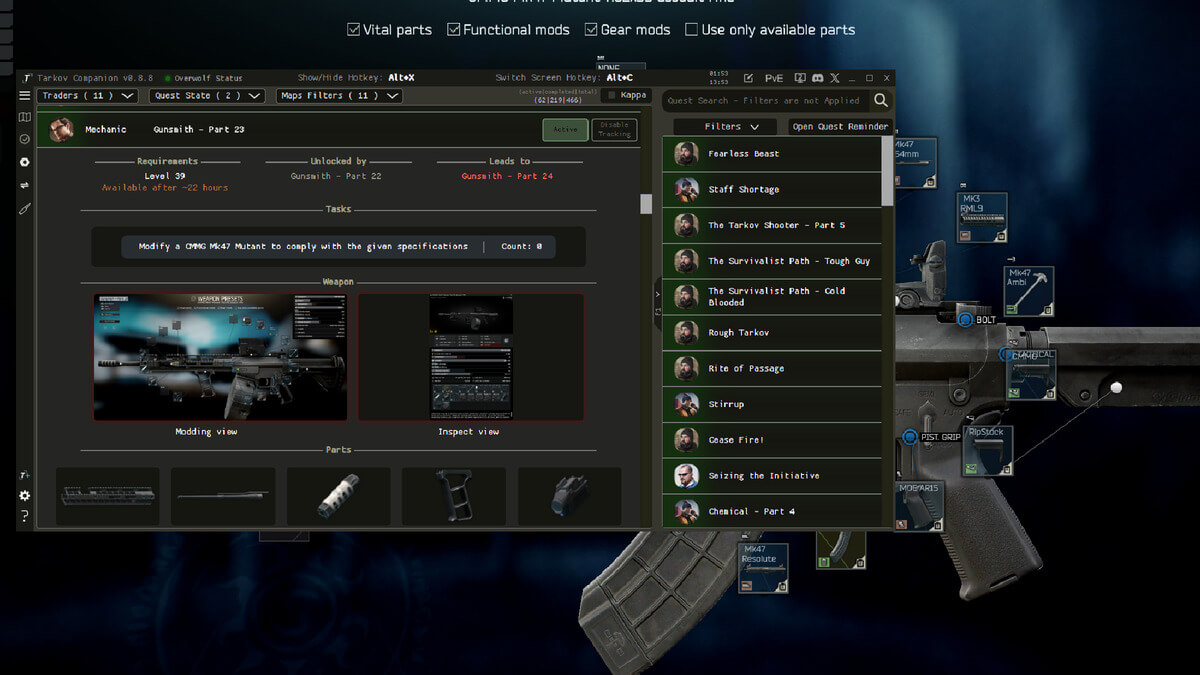Click the edit note icon in title bar

tap(748, 77)
